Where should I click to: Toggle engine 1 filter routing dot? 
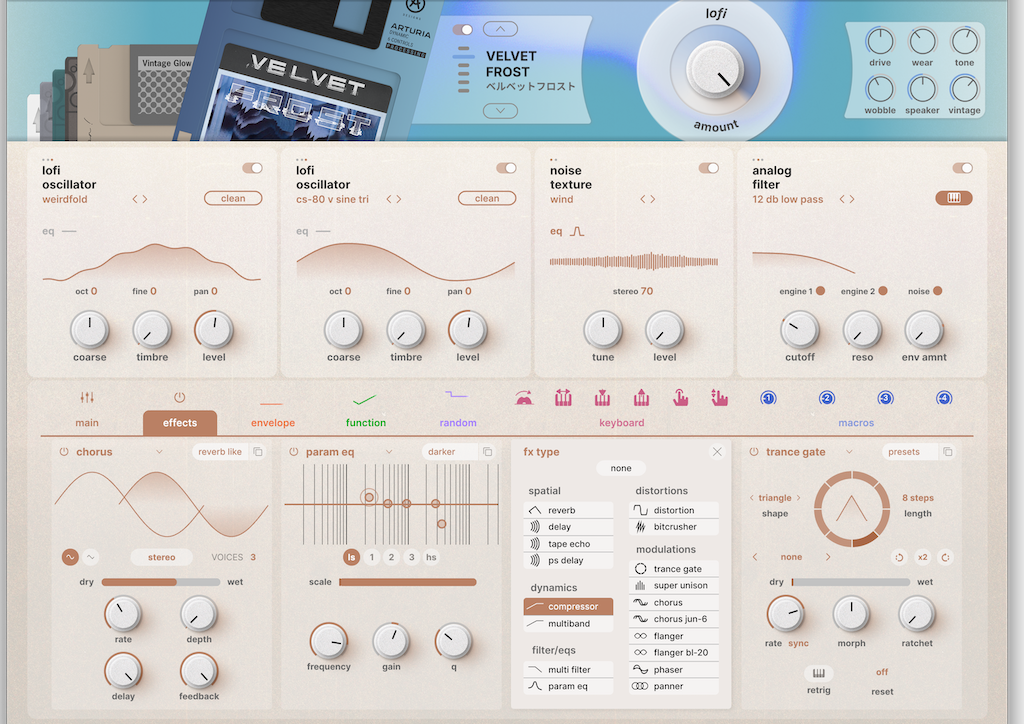pos(820,291)
